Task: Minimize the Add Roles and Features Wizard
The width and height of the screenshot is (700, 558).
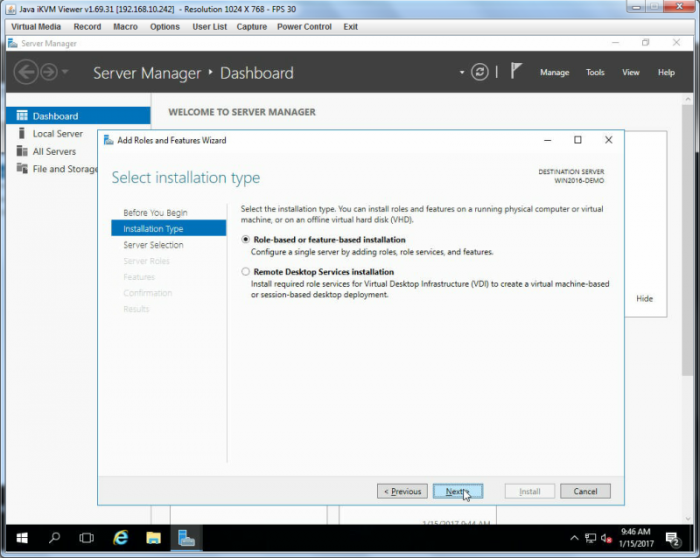Action: point(547,140)
